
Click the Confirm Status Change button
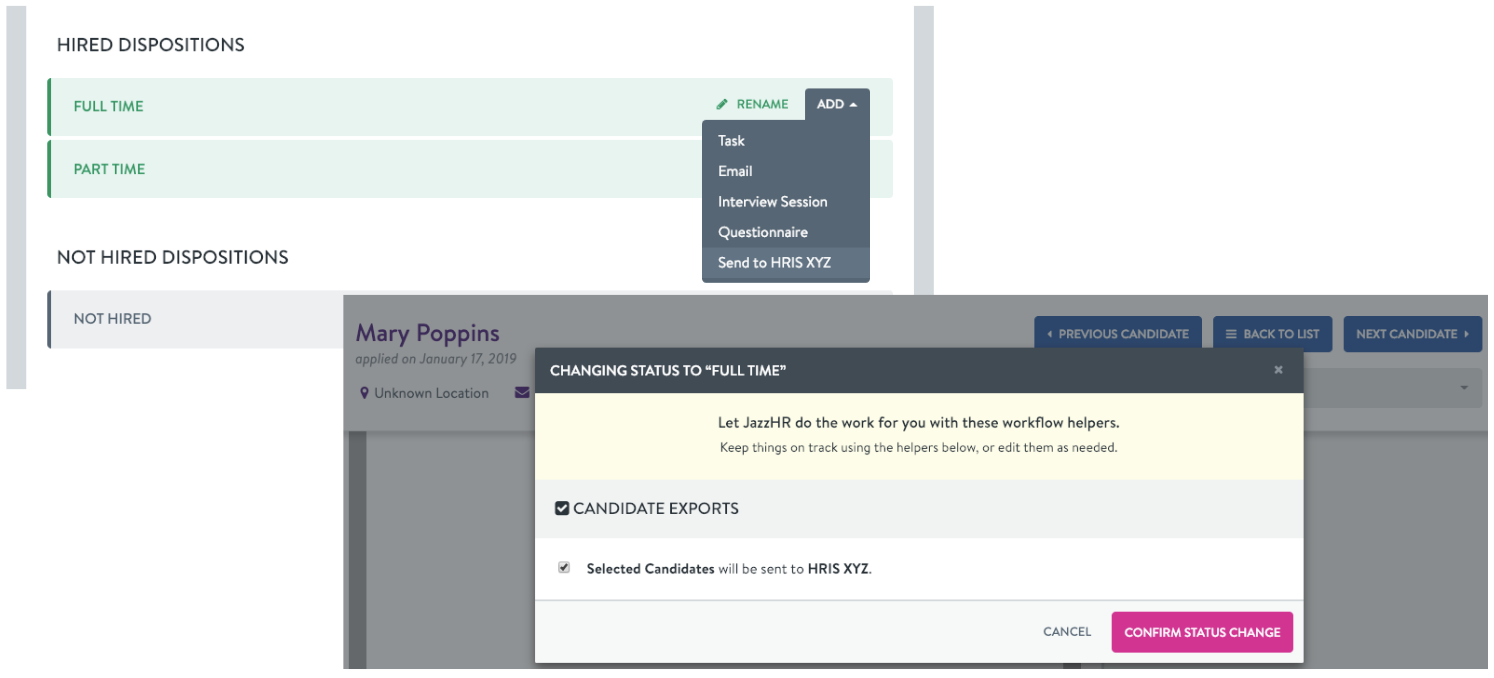[x=1202, y=632]
